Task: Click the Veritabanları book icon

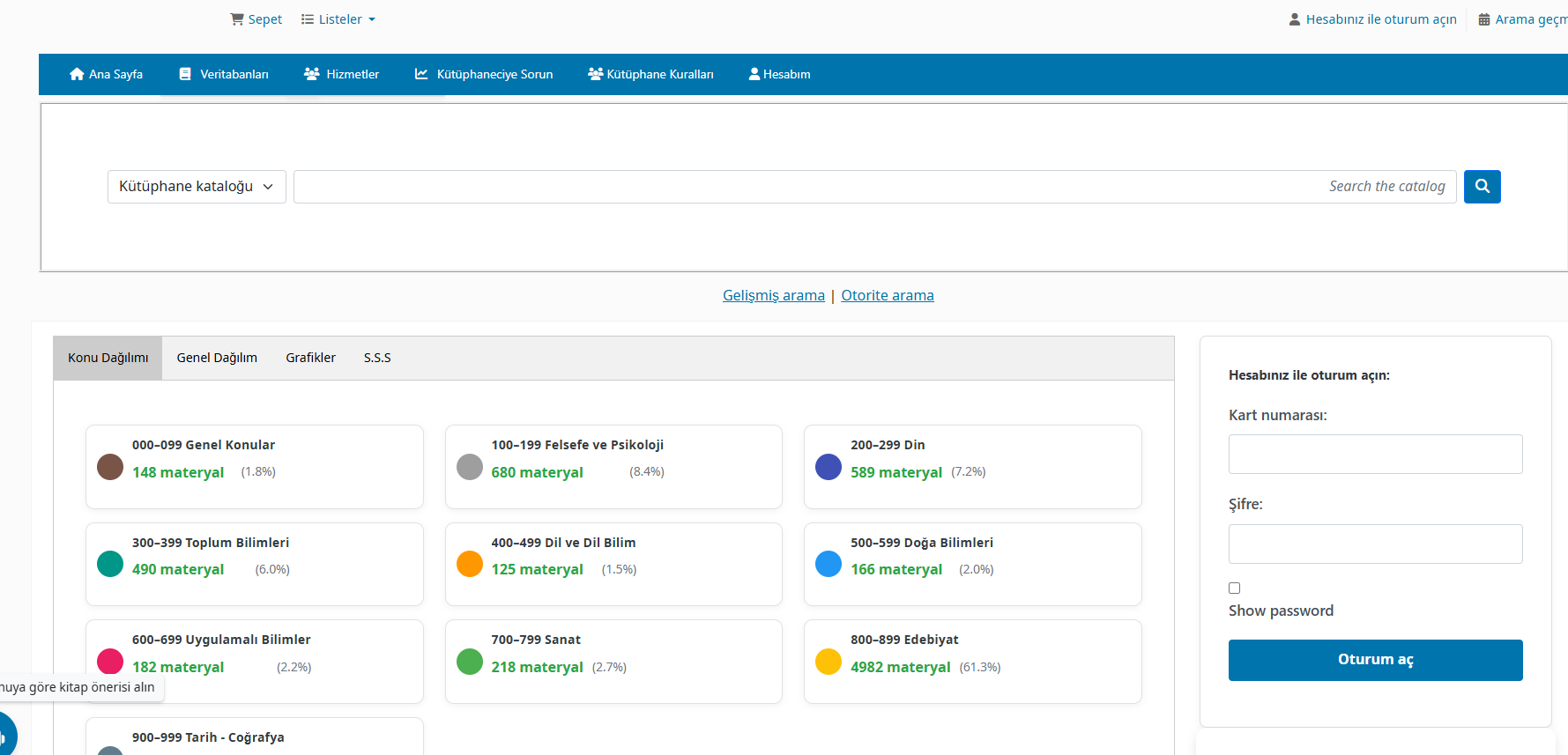Action: pyautogui.click(x=185, y=74)
